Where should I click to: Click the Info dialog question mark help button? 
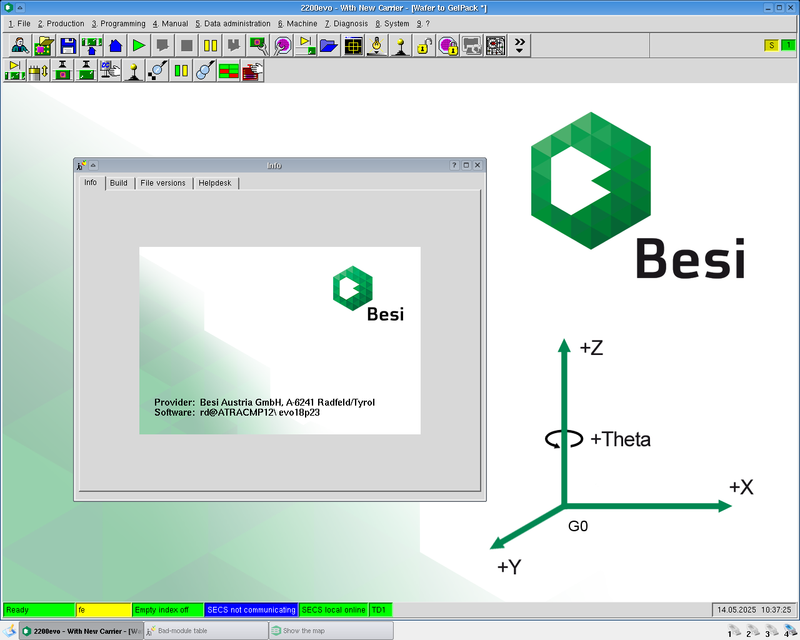point(454,165)
